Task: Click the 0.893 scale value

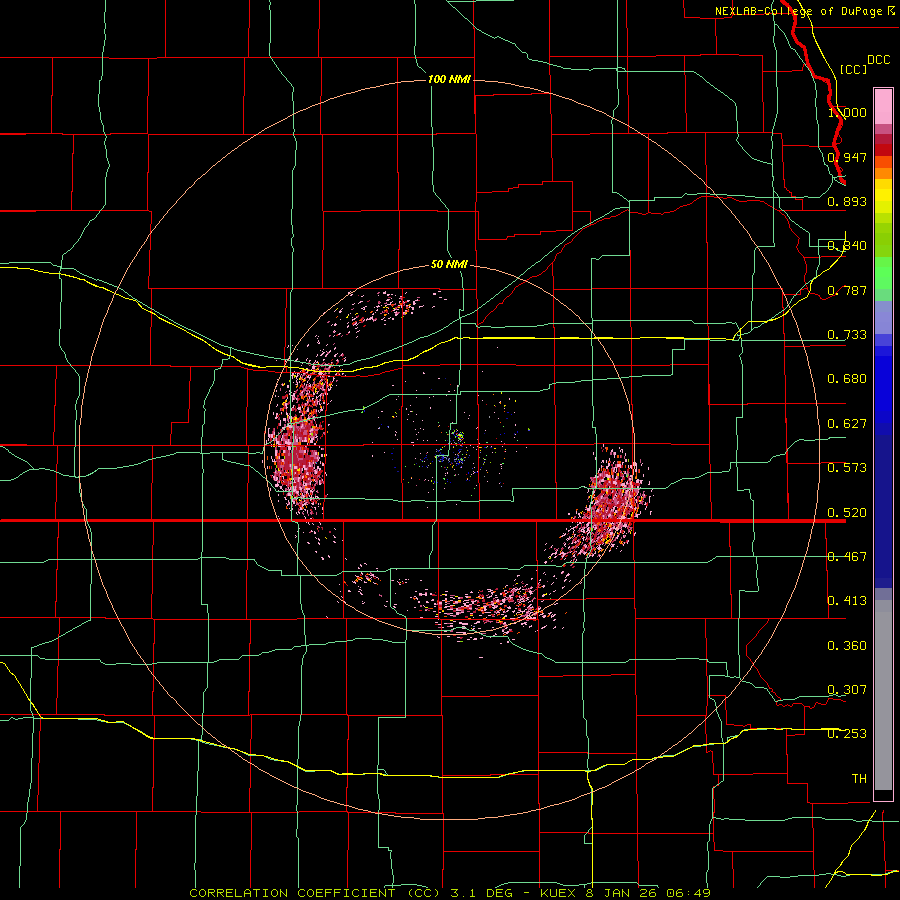Action: [847, 201]
